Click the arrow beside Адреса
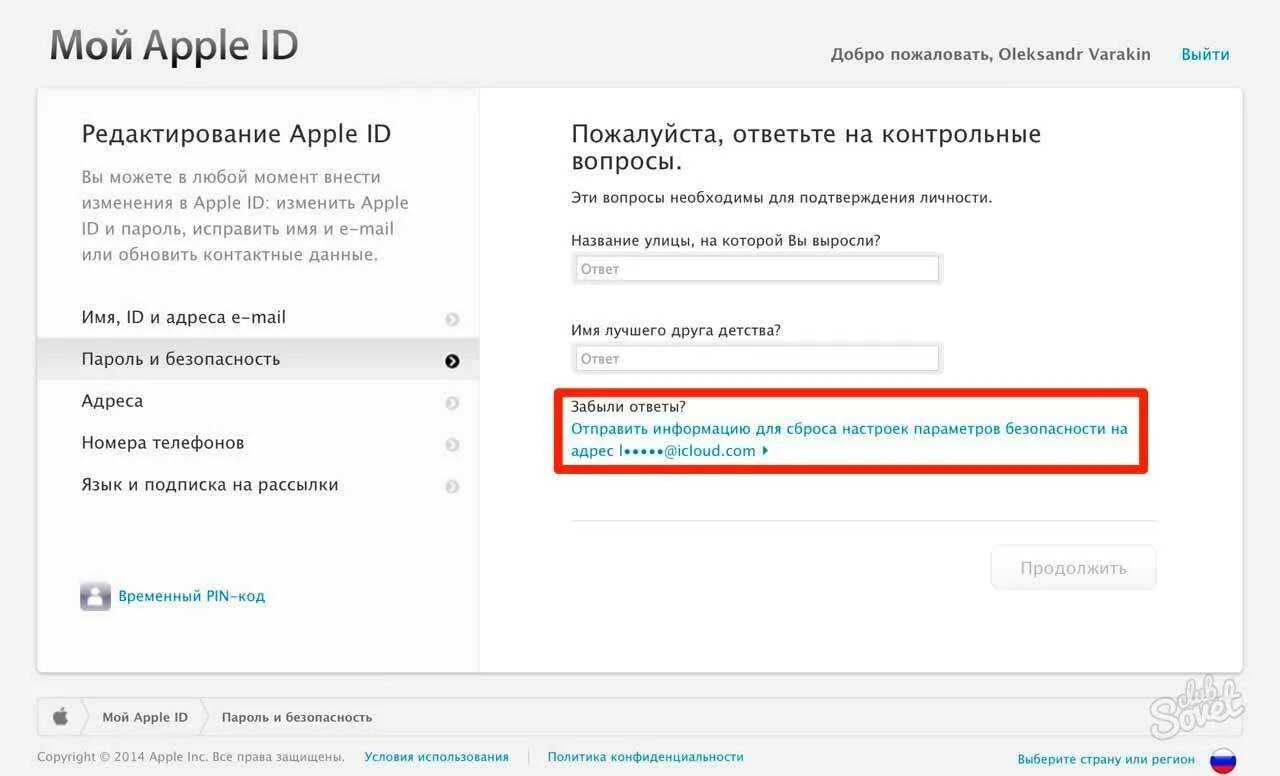Viewport: 1280px width, 776px height. coord(452,403)
